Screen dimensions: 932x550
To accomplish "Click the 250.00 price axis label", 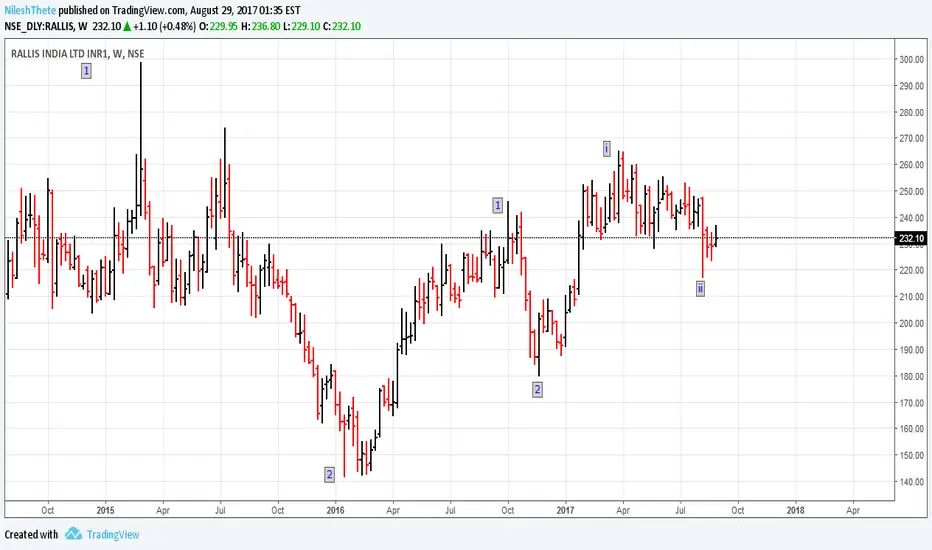I will click(912, 191).
